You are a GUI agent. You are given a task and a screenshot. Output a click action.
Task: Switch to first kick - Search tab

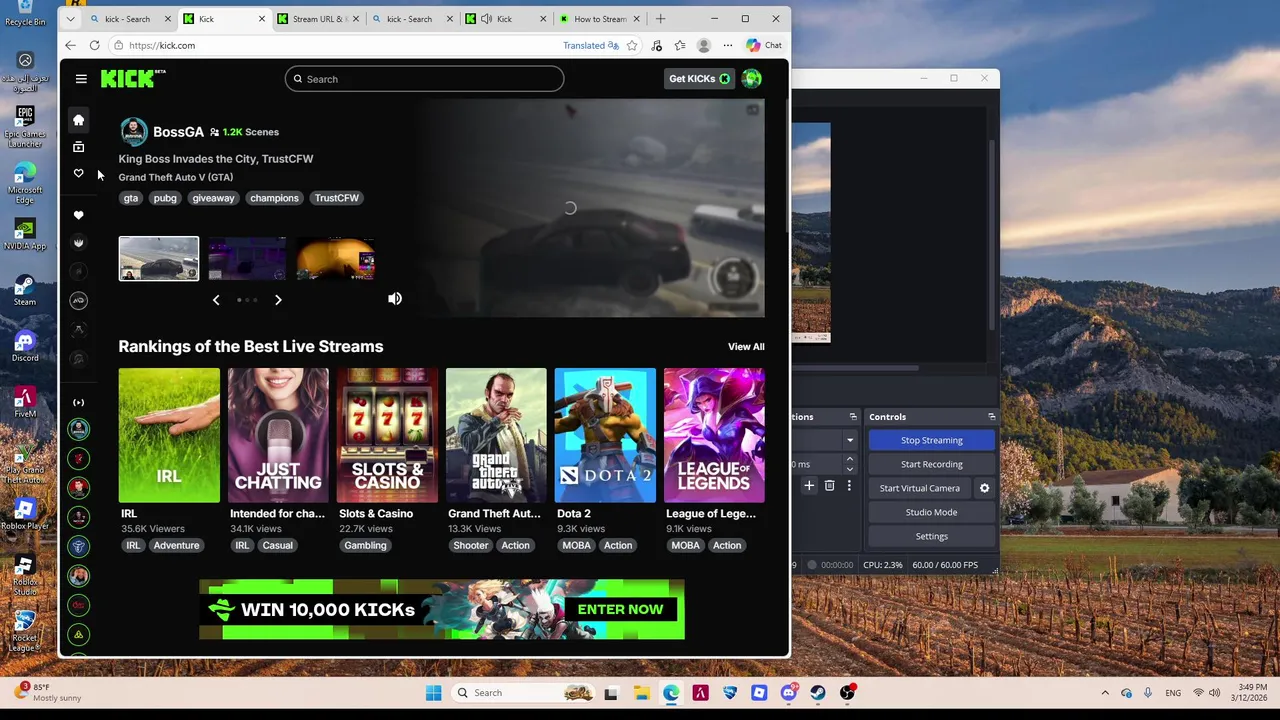[x=128, y=19]
